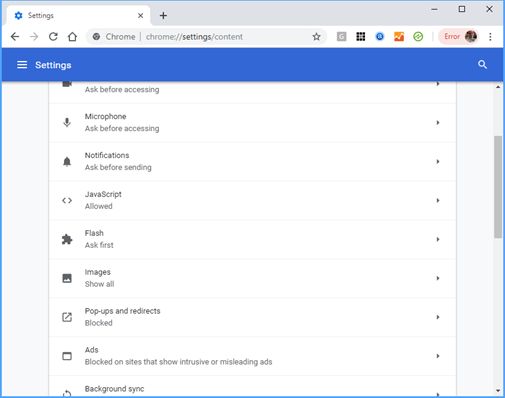The height and width of the screenshot is (398, 505).
Task: Open the blue circular extension icon
Action: pyautogui.click(x=380, y=37)
